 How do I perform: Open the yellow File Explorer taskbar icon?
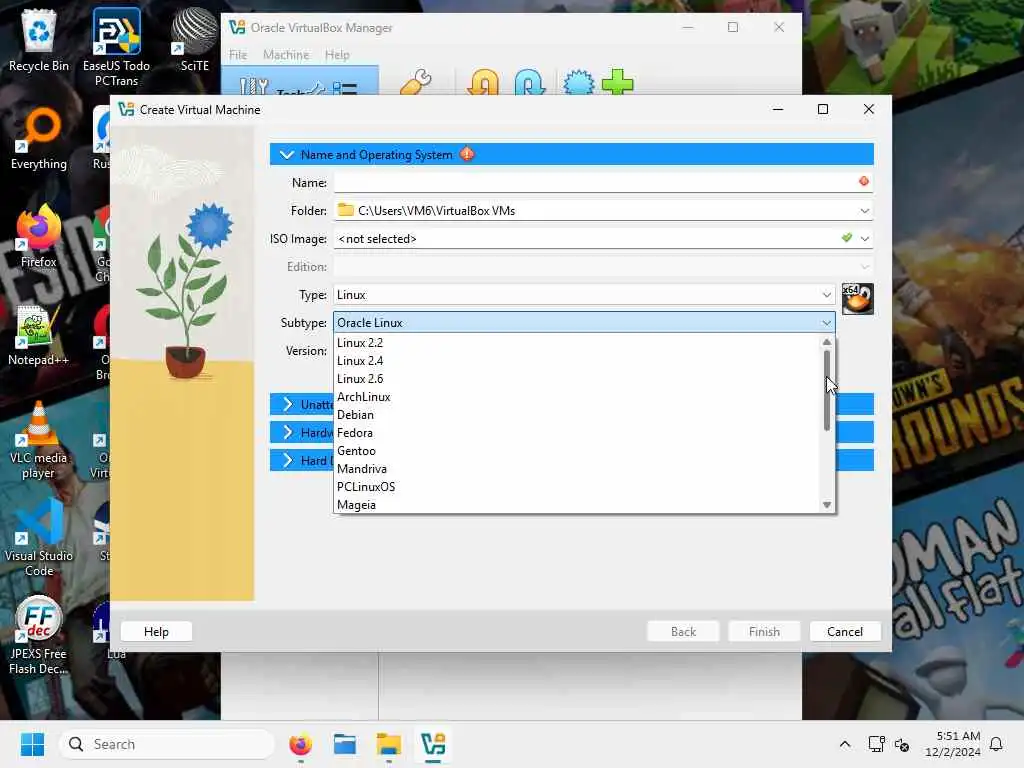point(389,744)
